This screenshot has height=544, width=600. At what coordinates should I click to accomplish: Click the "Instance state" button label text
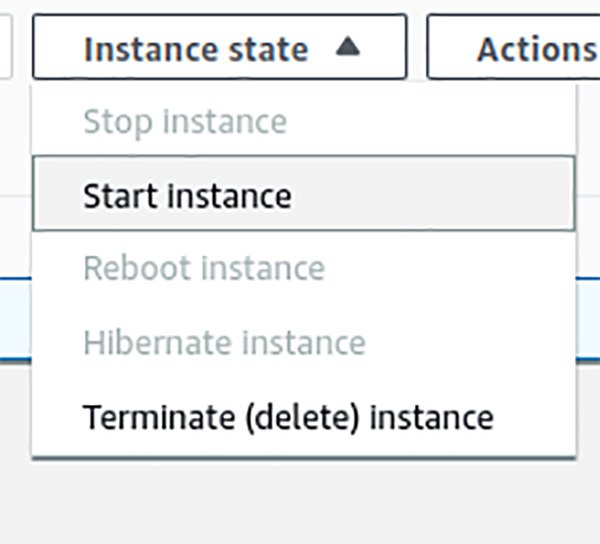[196, 47]
